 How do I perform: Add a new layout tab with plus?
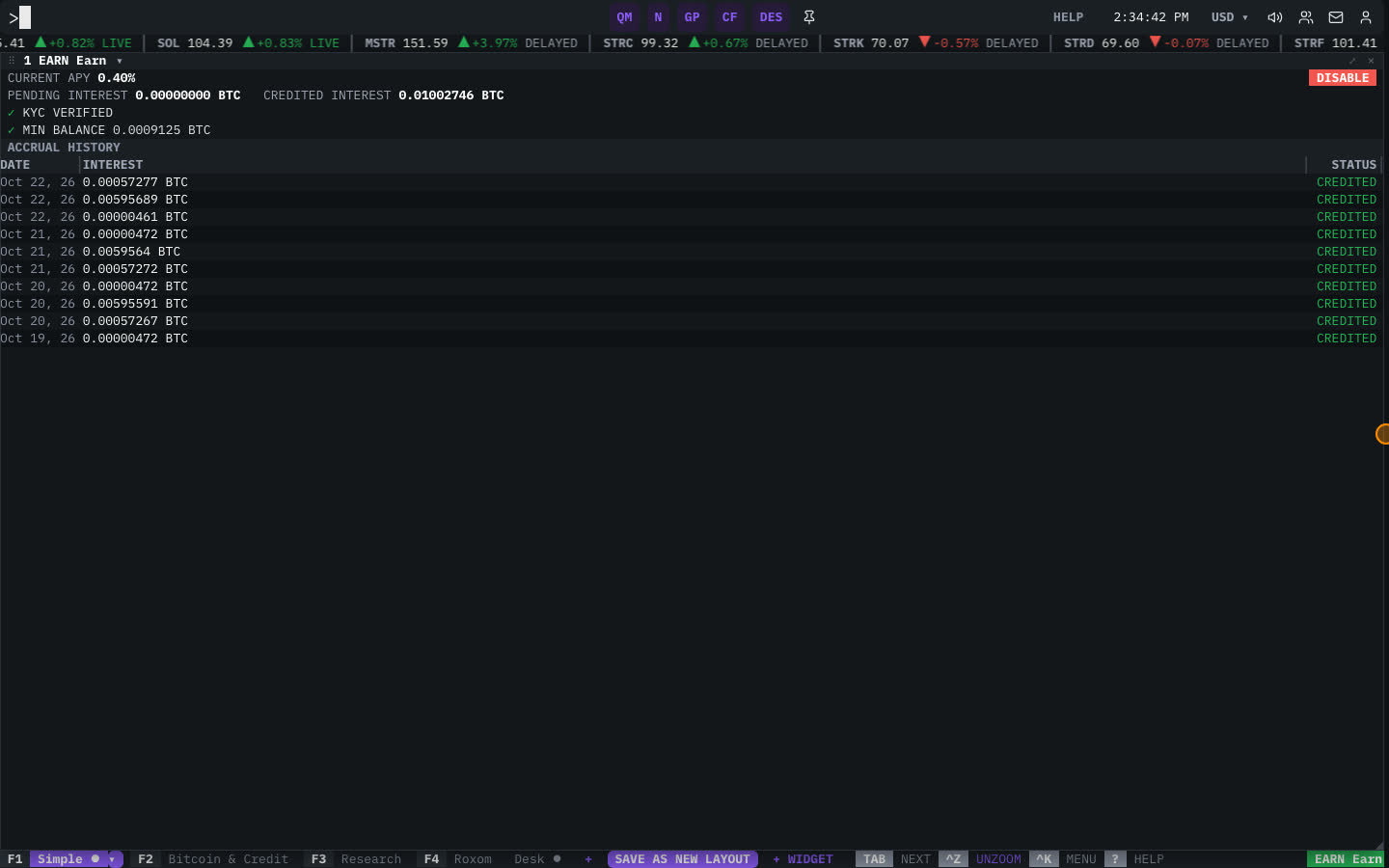coord(588,859)
